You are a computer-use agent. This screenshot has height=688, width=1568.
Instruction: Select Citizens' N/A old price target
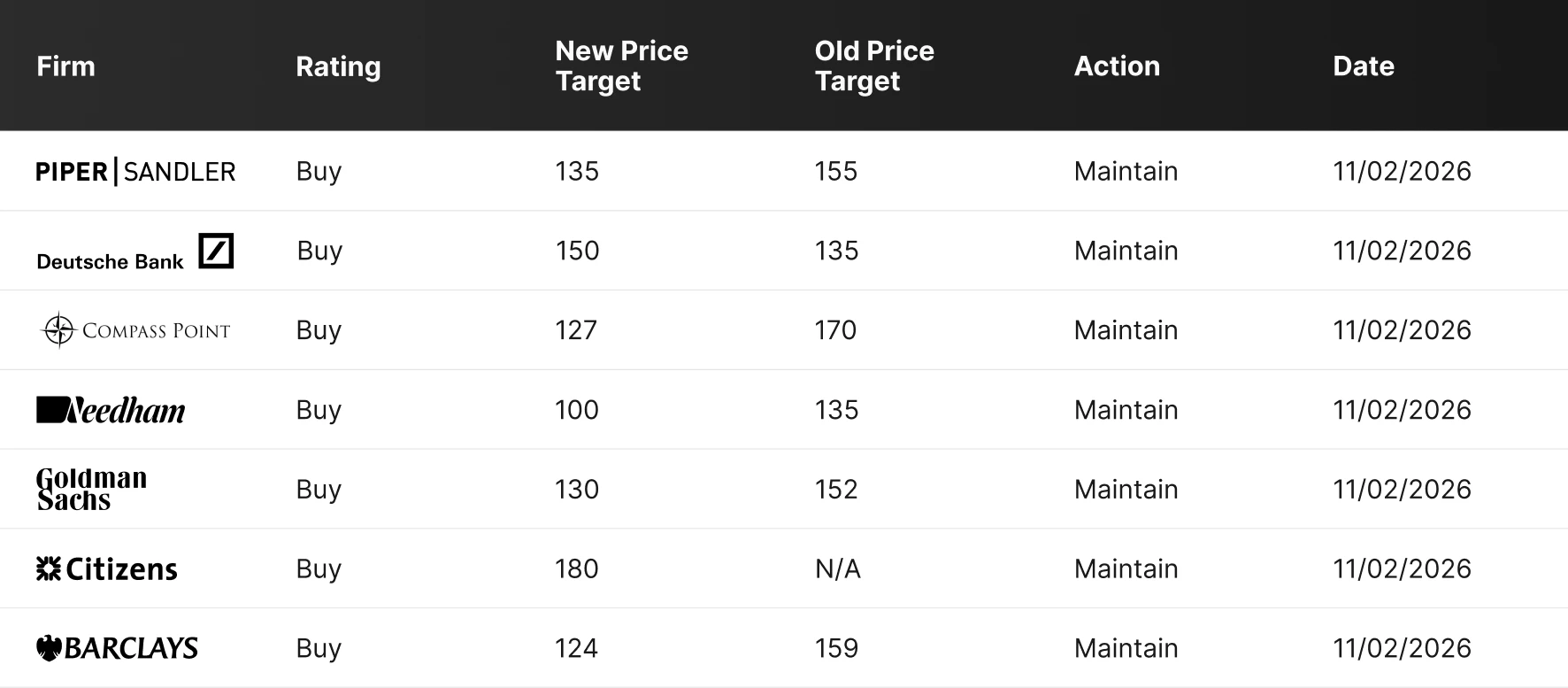click(837, 568)
